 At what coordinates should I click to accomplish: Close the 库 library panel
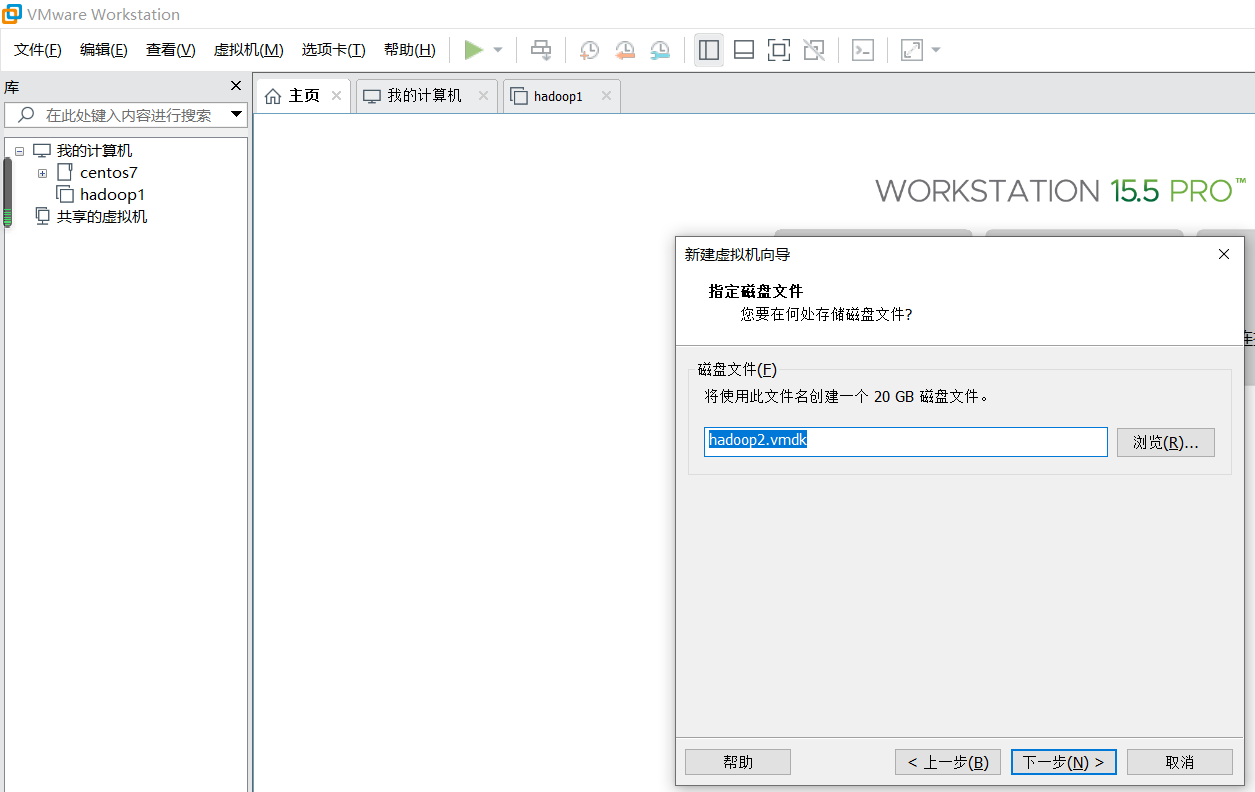point(236,86)
